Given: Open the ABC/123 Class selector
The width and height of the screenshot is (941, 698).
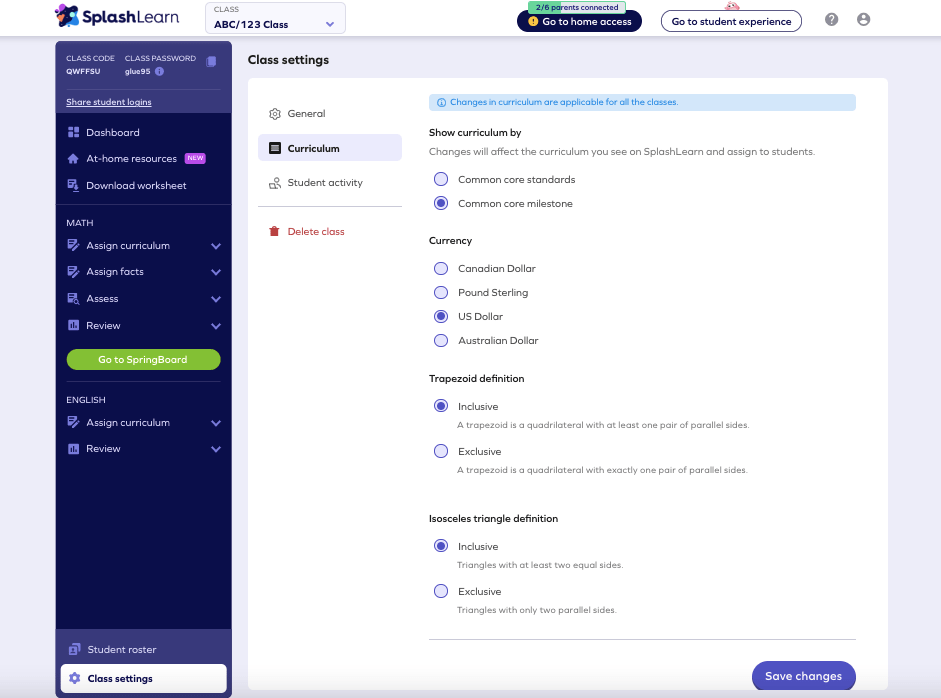Looking at the screenshot, I should click(274, 18).
